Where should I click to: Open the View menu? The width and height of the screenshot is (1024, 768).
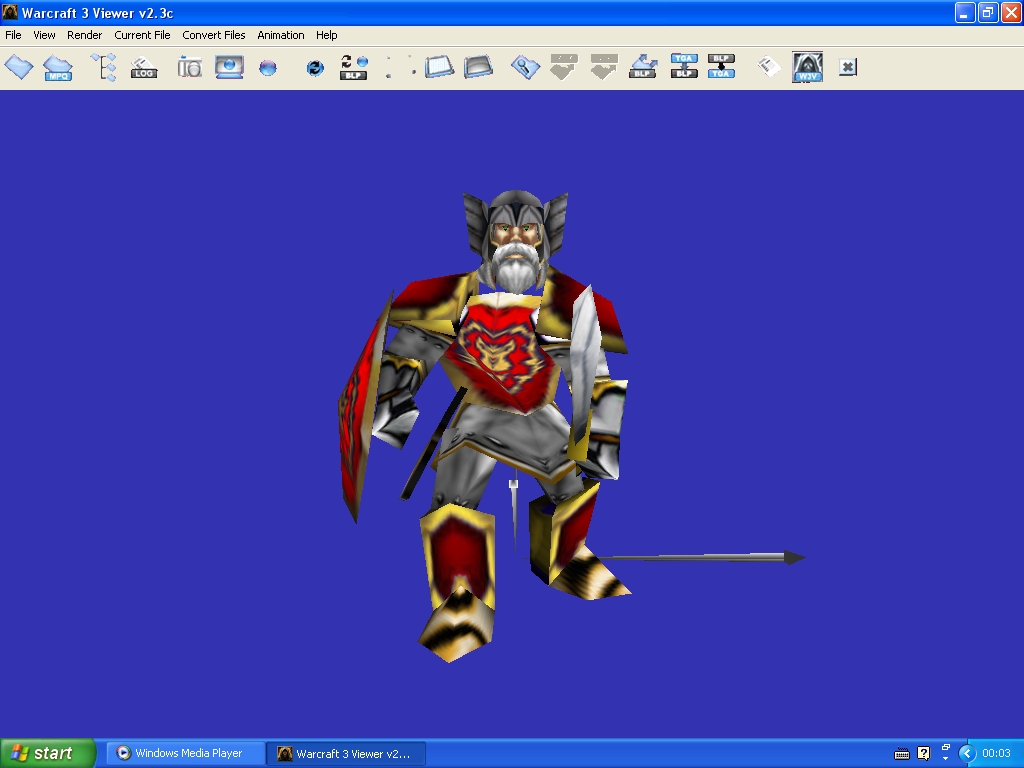pos(44,35)
